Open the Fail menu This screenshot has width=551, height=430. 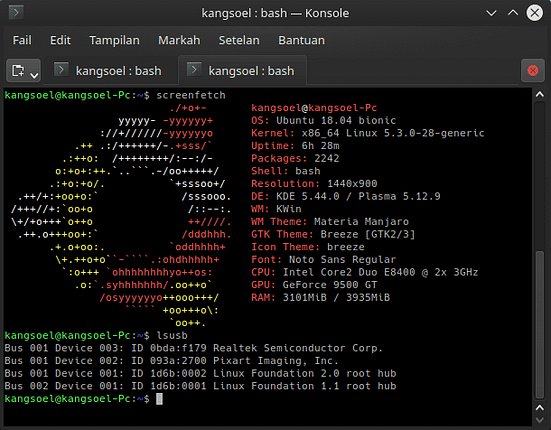22,40
